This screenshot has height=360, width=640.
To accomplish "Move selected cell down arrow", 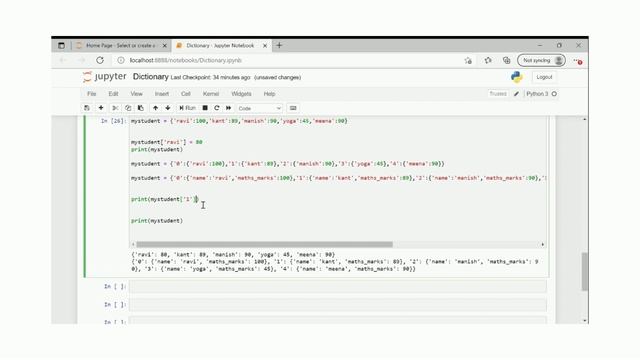I will pos(168,108).
